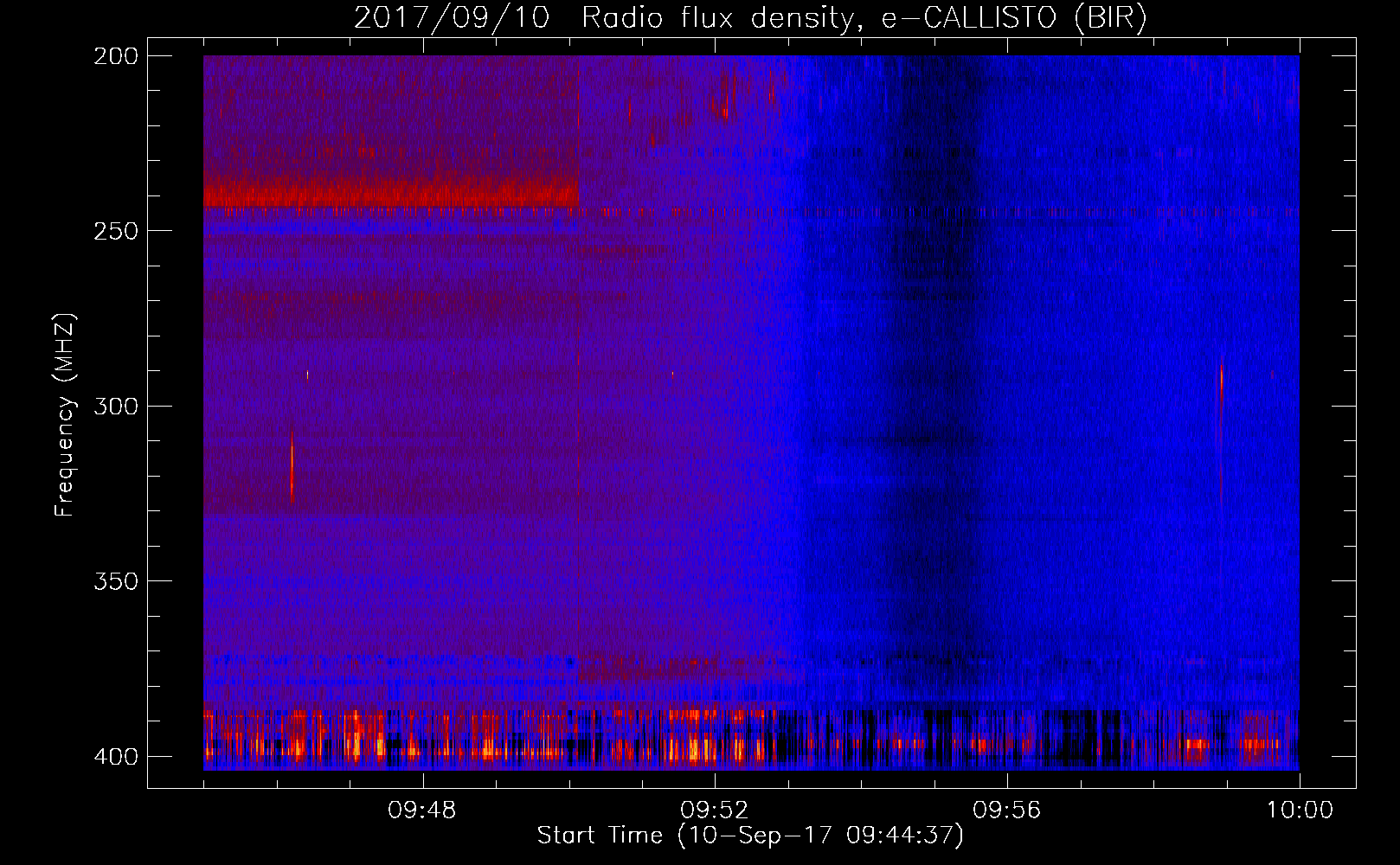Click the 200 frequency tick label
This screenshot has width=1400, height=865.
pyautogui.click(x=116, y=56)
